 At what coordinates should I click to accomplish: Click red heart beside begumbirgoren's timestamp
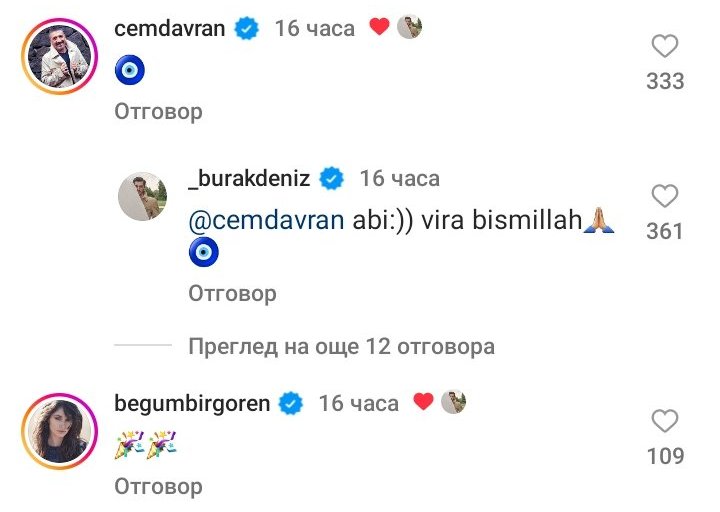423,401
